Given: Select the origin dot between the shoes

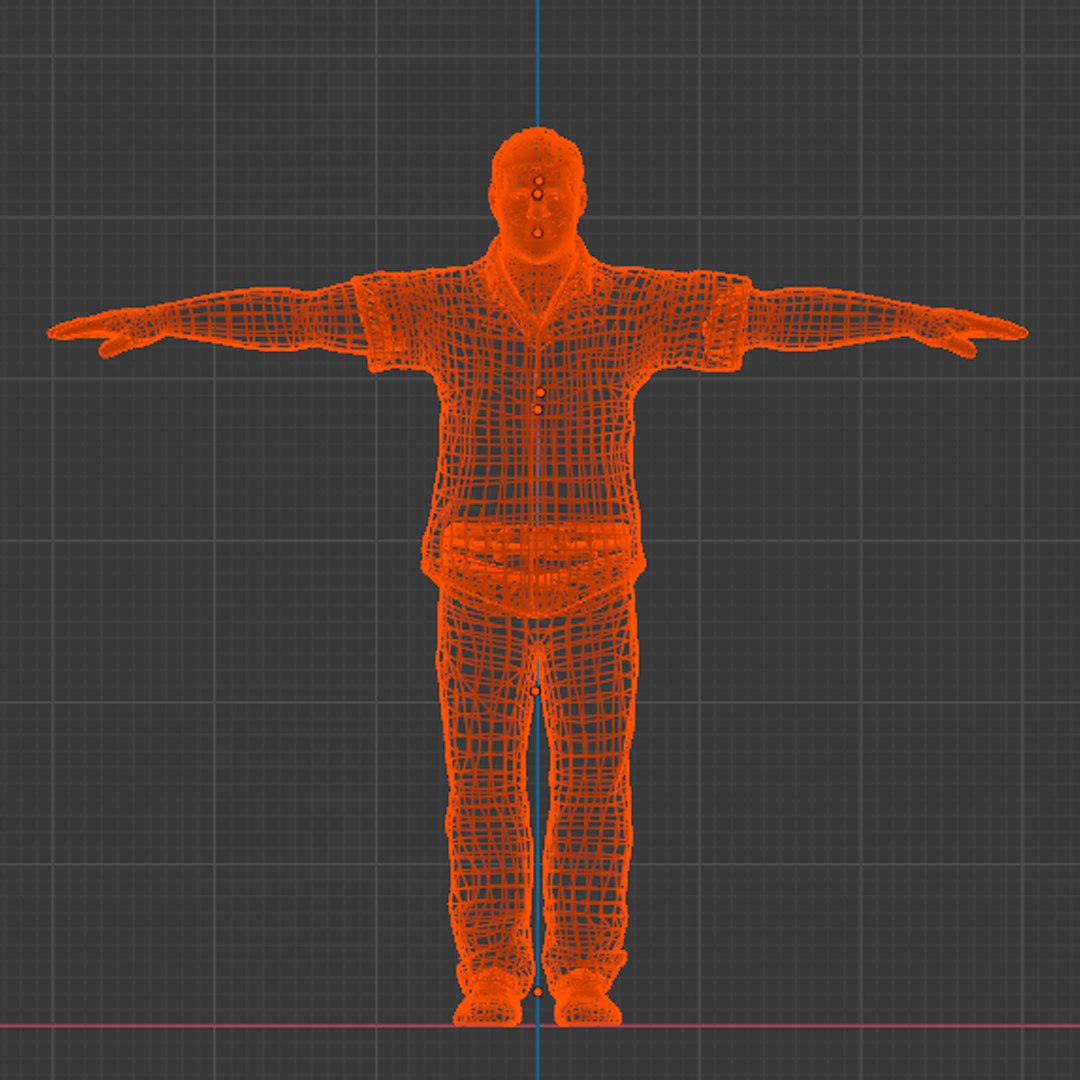Looking at the screenshot, I should [537, 993].
